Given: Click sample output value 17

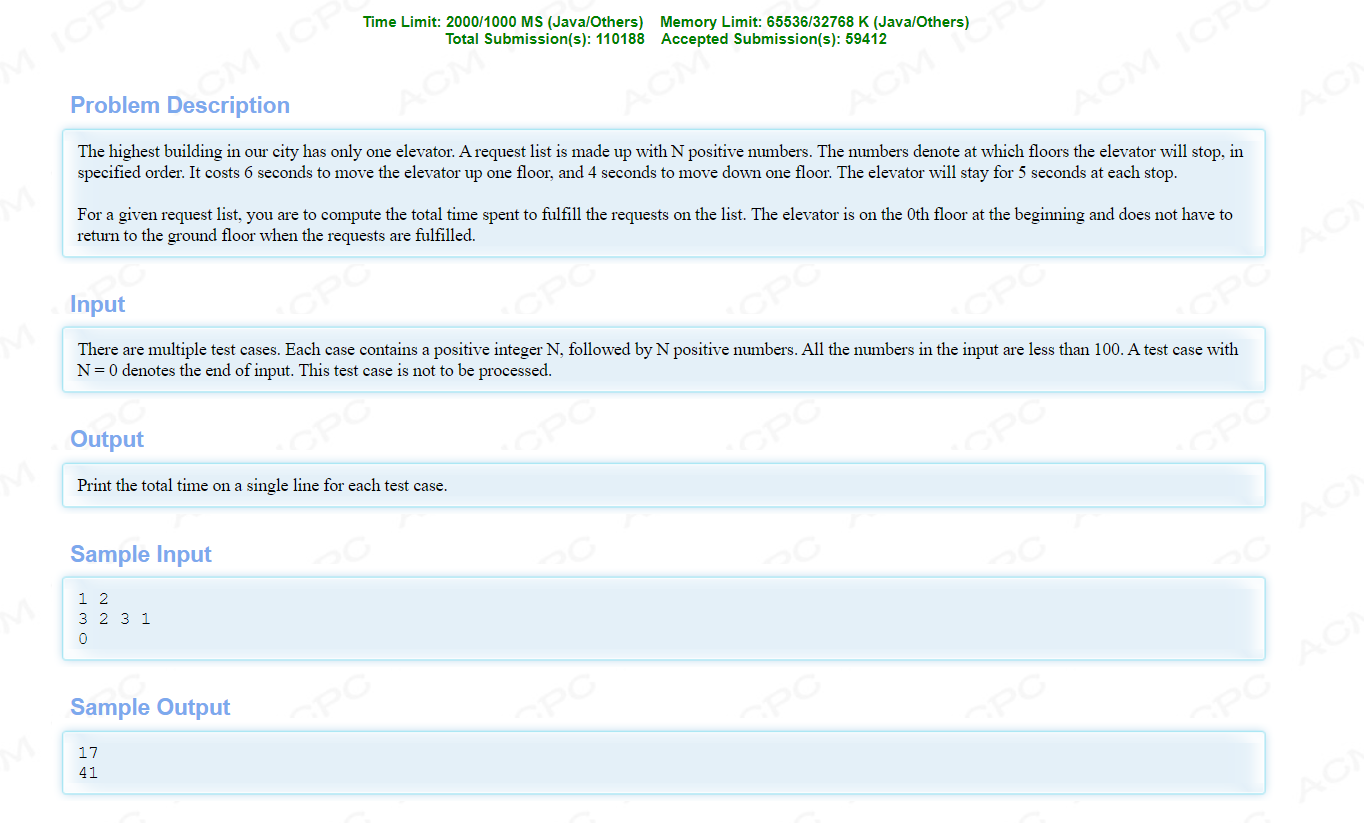Looking at the screenshot, I should pyautogui.click(x=88, y=753).
